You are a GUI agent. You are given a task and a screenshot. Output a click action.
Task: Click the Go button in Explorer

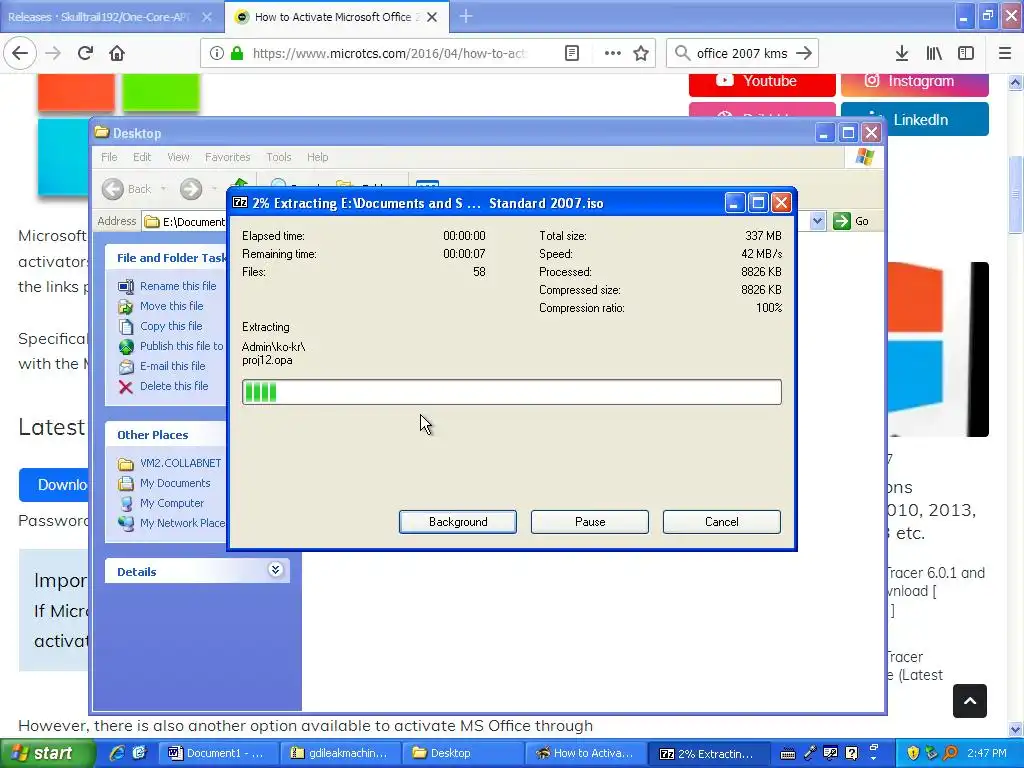851,221
